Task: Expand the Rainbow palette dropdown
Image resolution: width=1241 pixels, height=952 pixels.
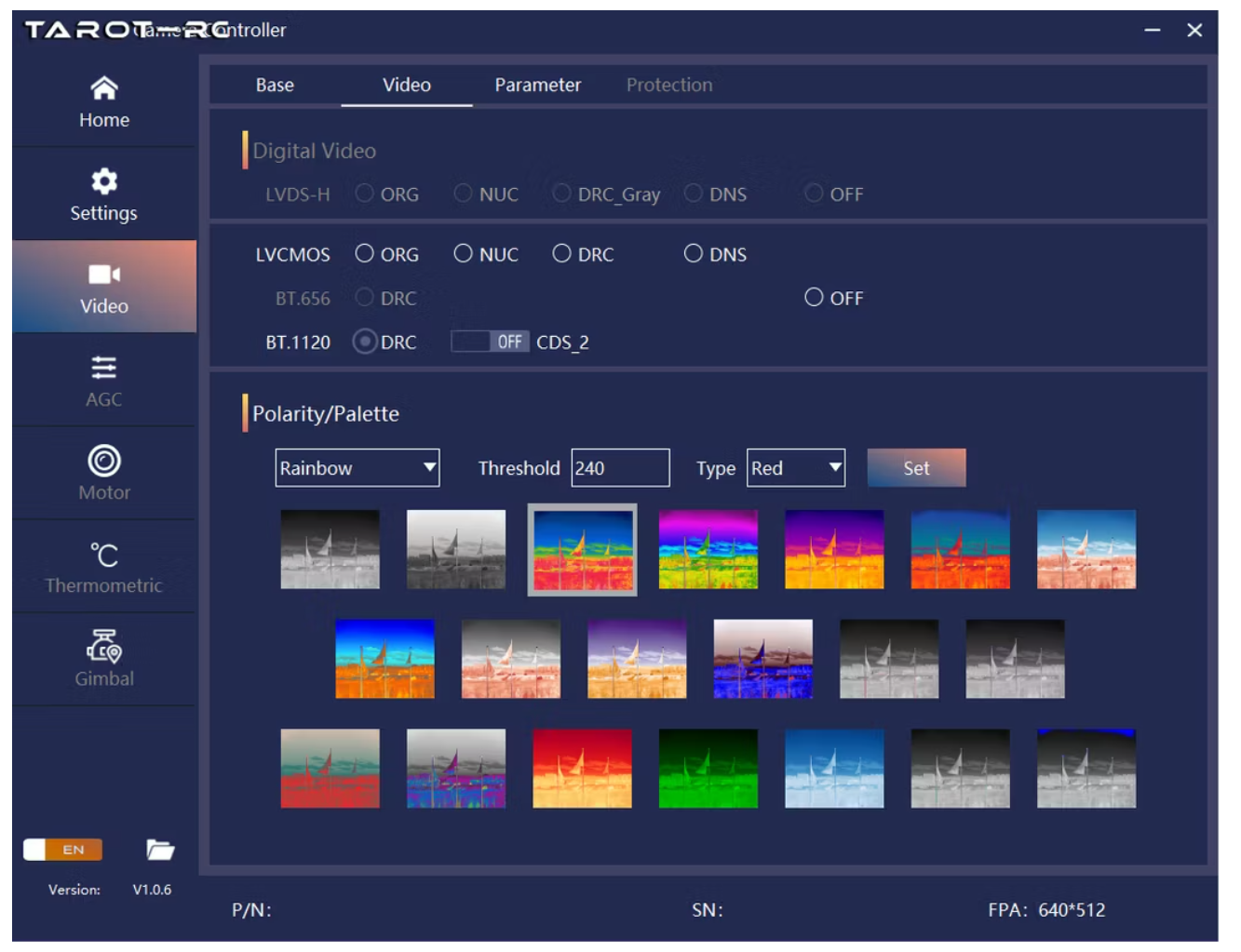Action: point(357,468)
